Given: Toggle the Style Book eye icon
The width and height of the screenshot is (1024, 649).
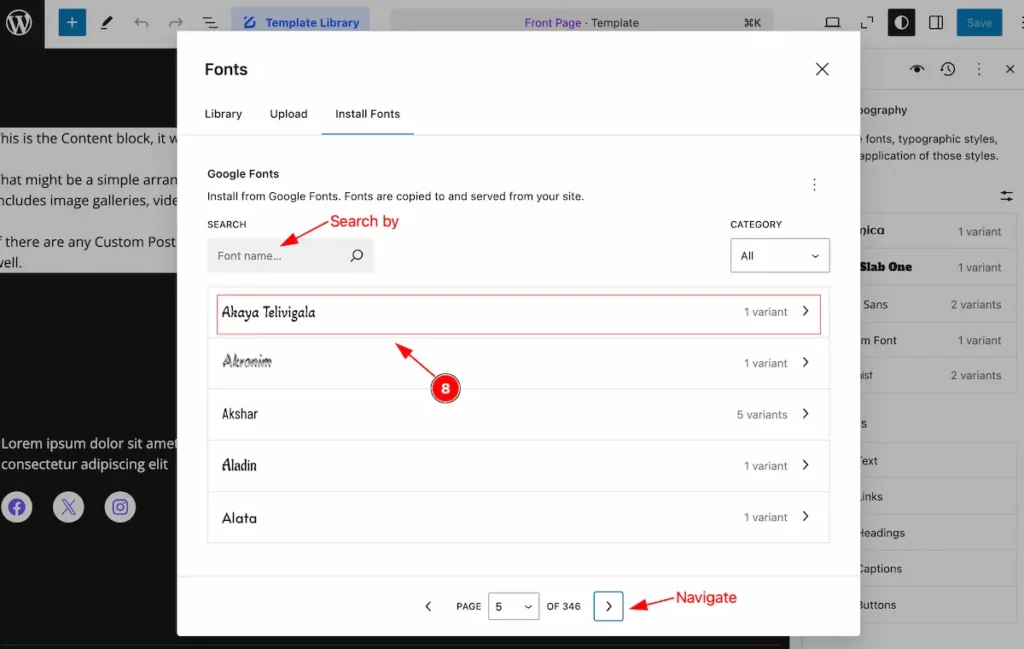Looking at the screenshot, I should [x=917, y=69].
